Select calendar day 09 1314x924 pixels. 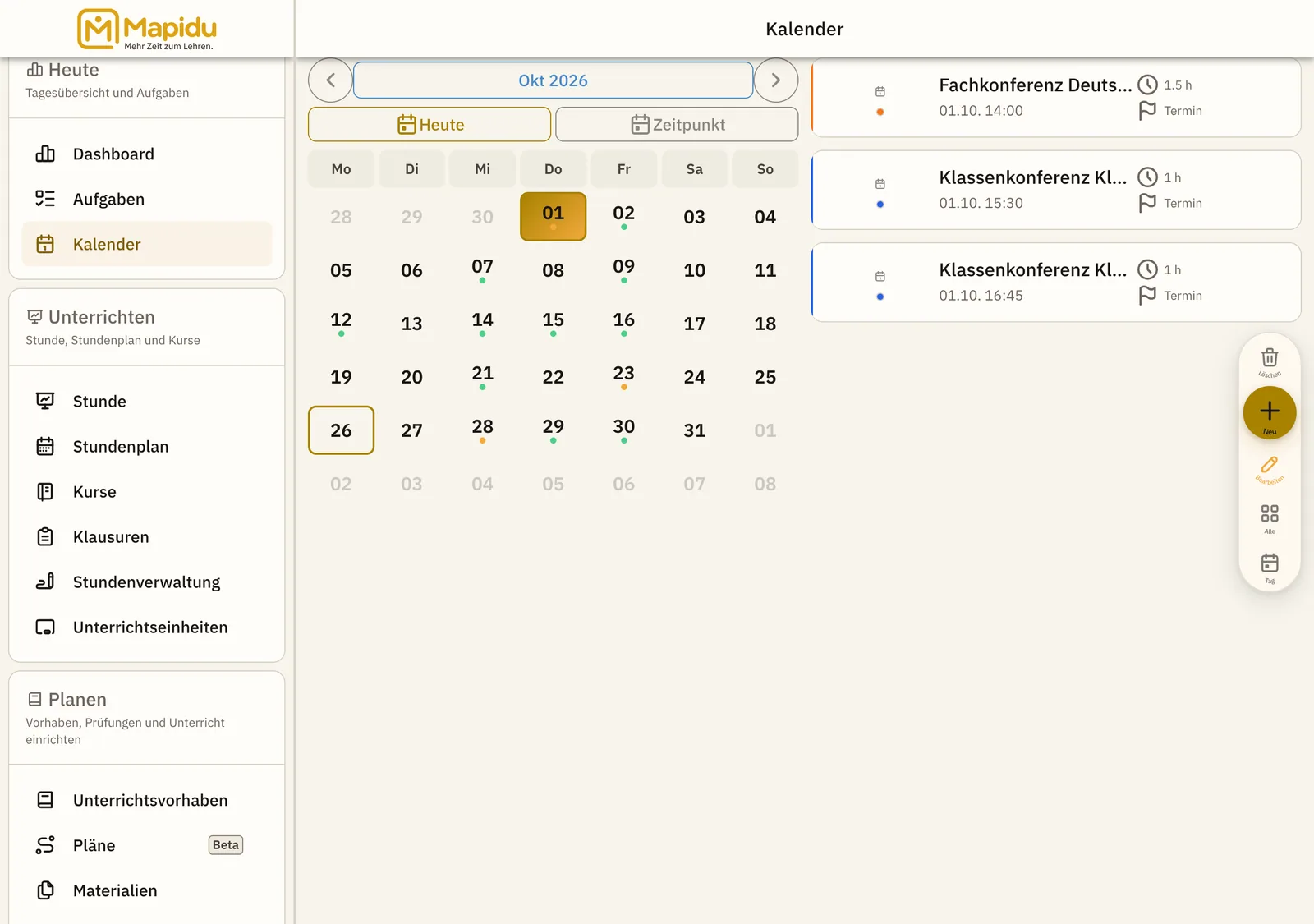[623, 269]
